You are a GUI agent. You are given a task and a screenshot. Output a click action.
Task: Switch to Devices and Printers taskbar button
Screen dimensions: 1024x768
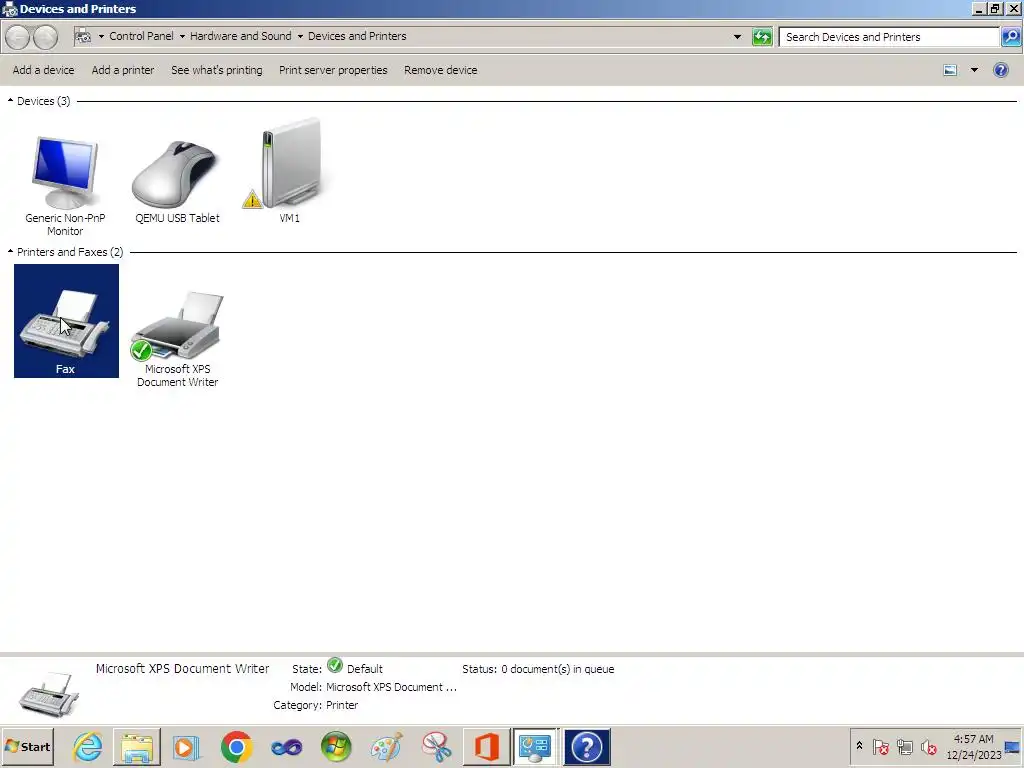[x=536, y=746]
